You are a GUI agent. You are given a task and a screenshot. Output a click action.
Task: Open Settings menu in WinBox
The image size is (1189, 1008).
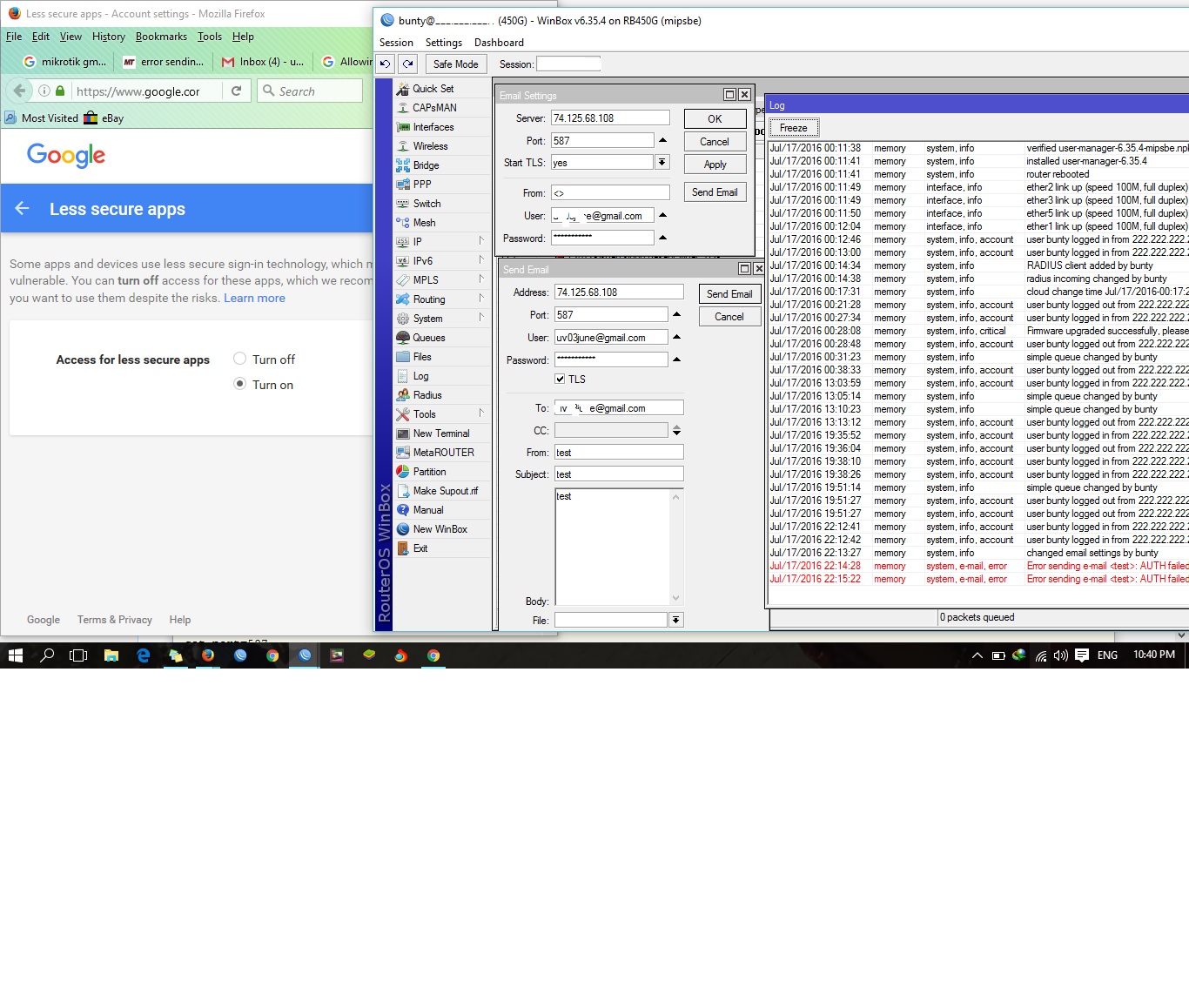[x=444, y=43]
